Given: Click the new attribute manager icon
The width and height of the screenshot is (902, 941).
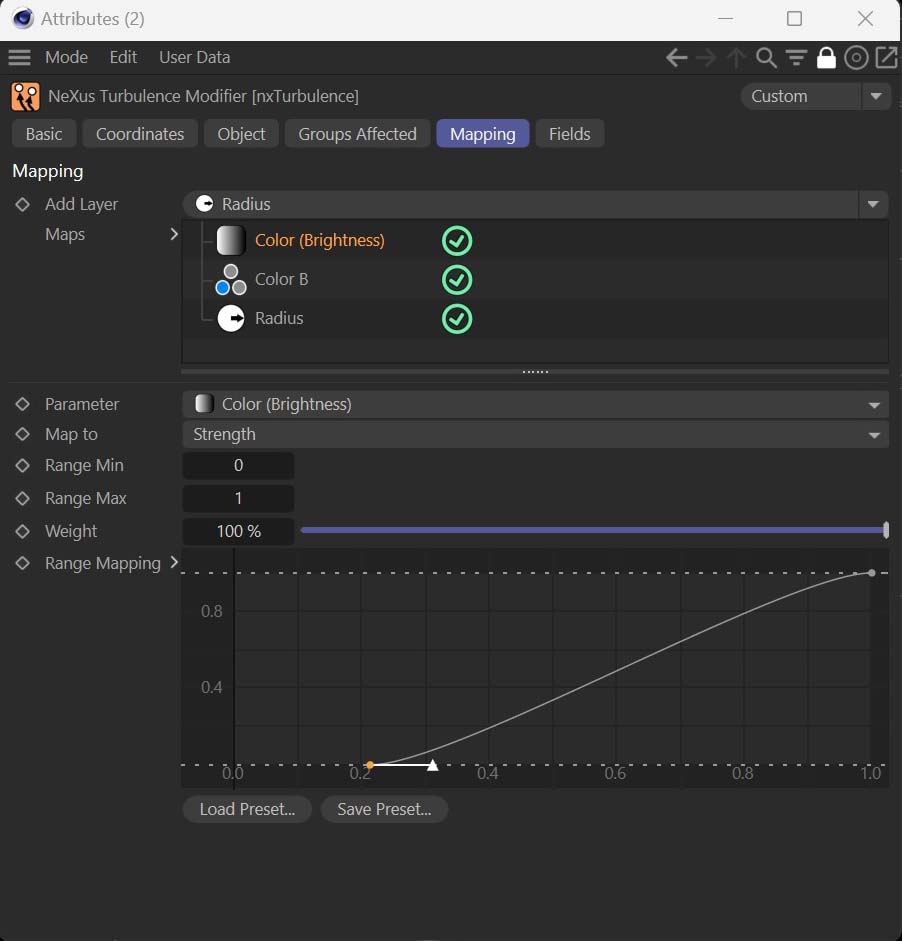Looking at the screenshot, I should coord(886,58).
